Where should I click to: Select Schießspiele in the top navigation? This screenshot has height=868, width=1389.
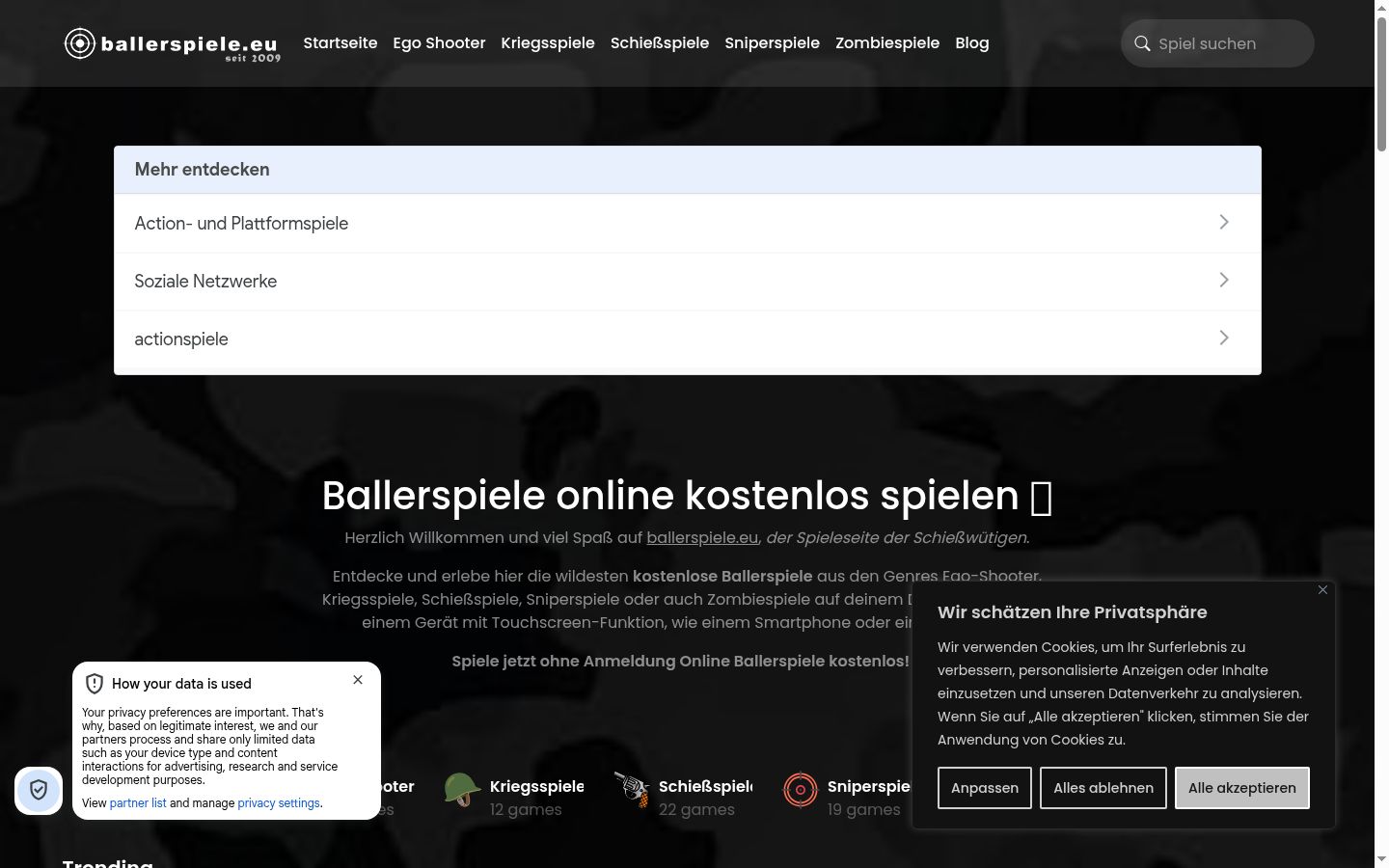(660, 43)
